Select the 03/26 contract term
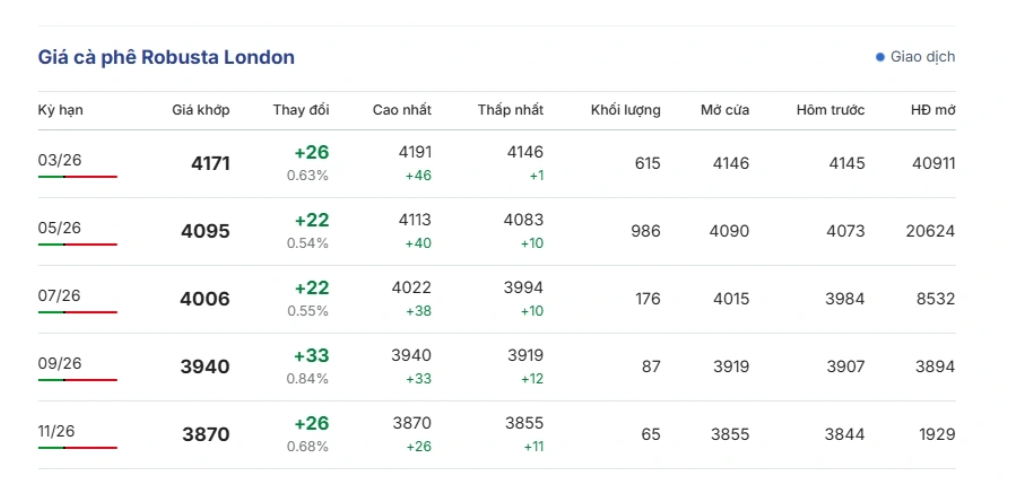The height and width of the screenshot is (502, 1015). [59, 160]
